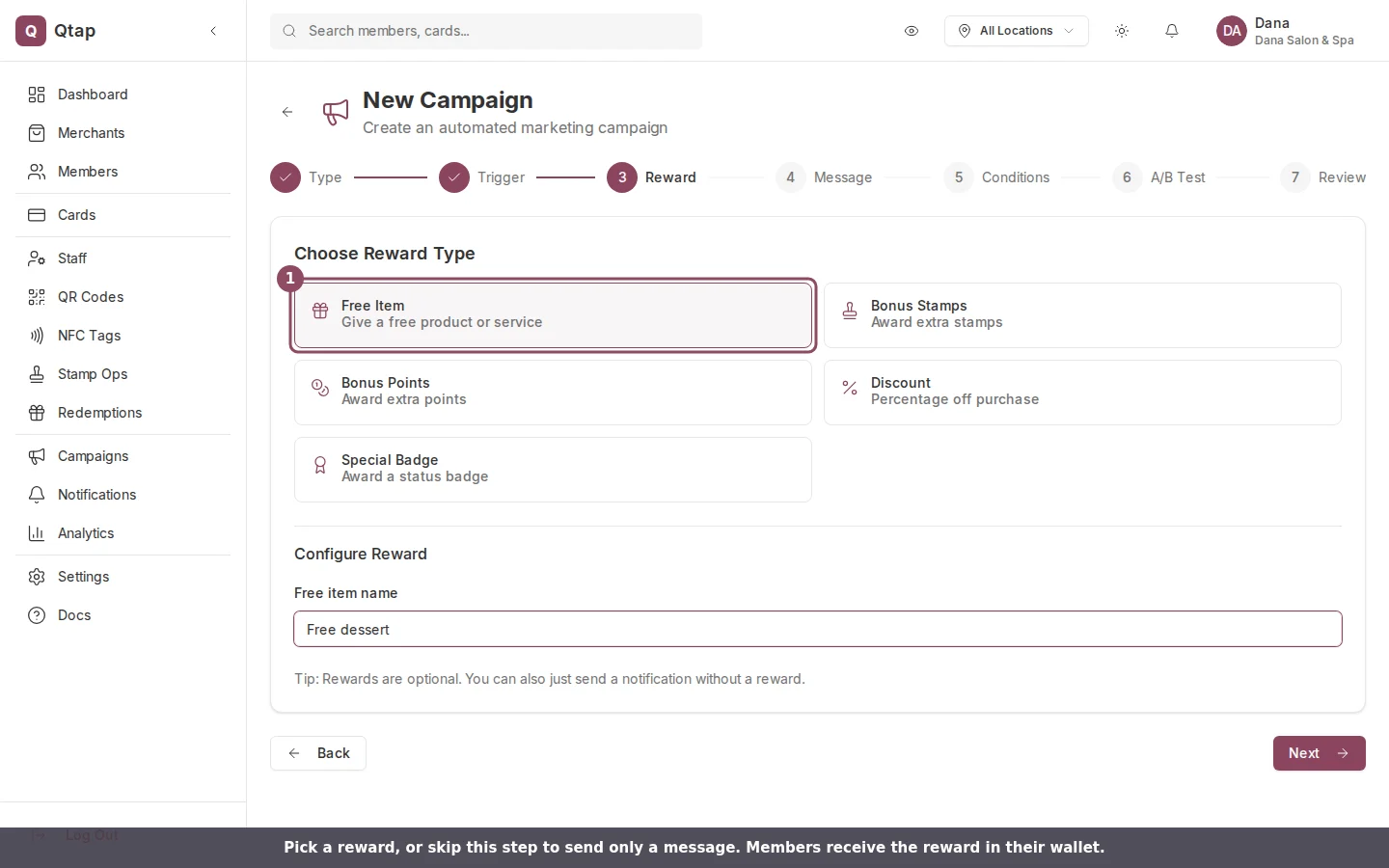Go to step 5 Conditions

[996, 177]
